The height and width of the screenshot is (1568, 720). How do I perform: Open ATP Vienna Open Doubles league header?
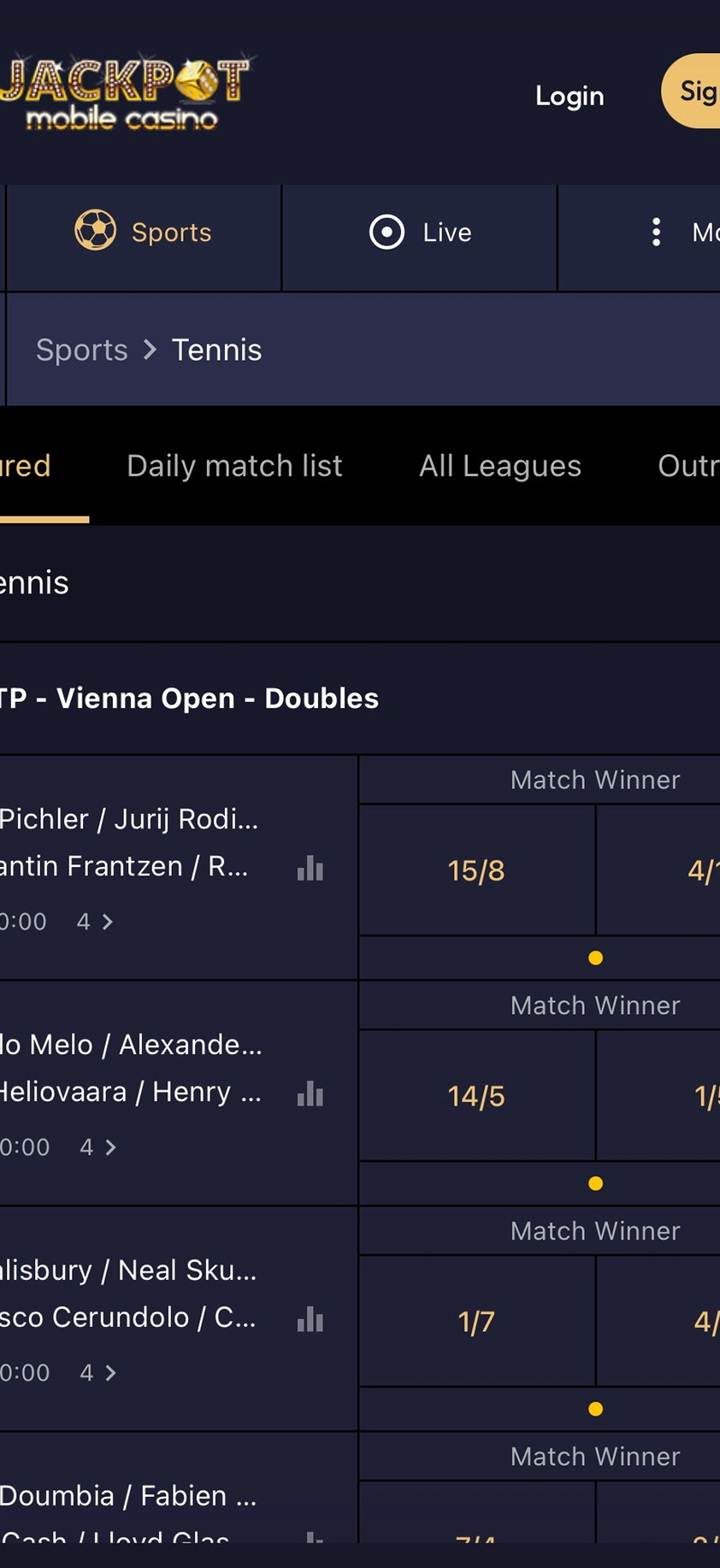[x=190, y=699]
